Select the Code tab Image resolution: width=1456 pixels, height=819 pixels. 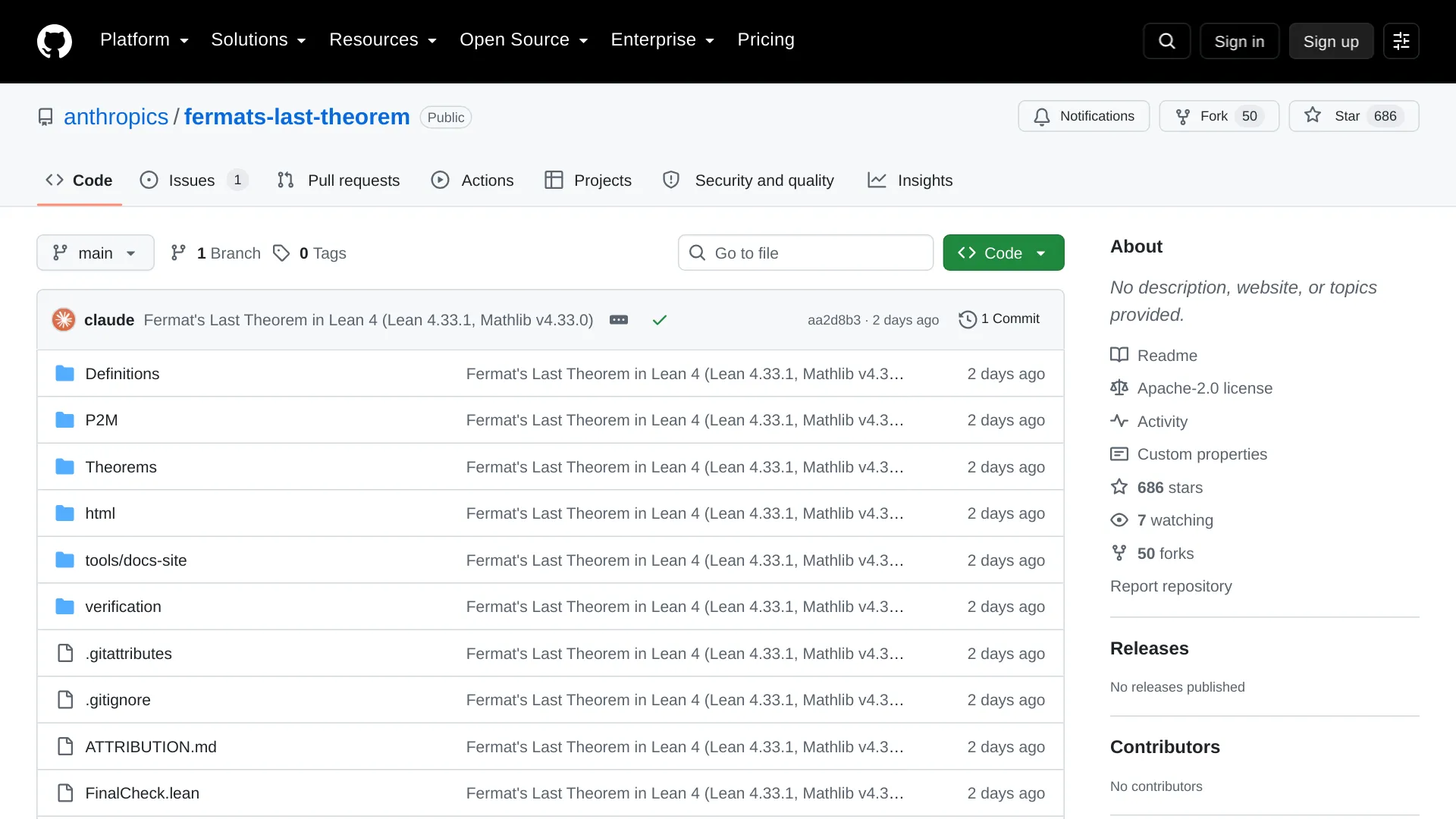[79, 180]
